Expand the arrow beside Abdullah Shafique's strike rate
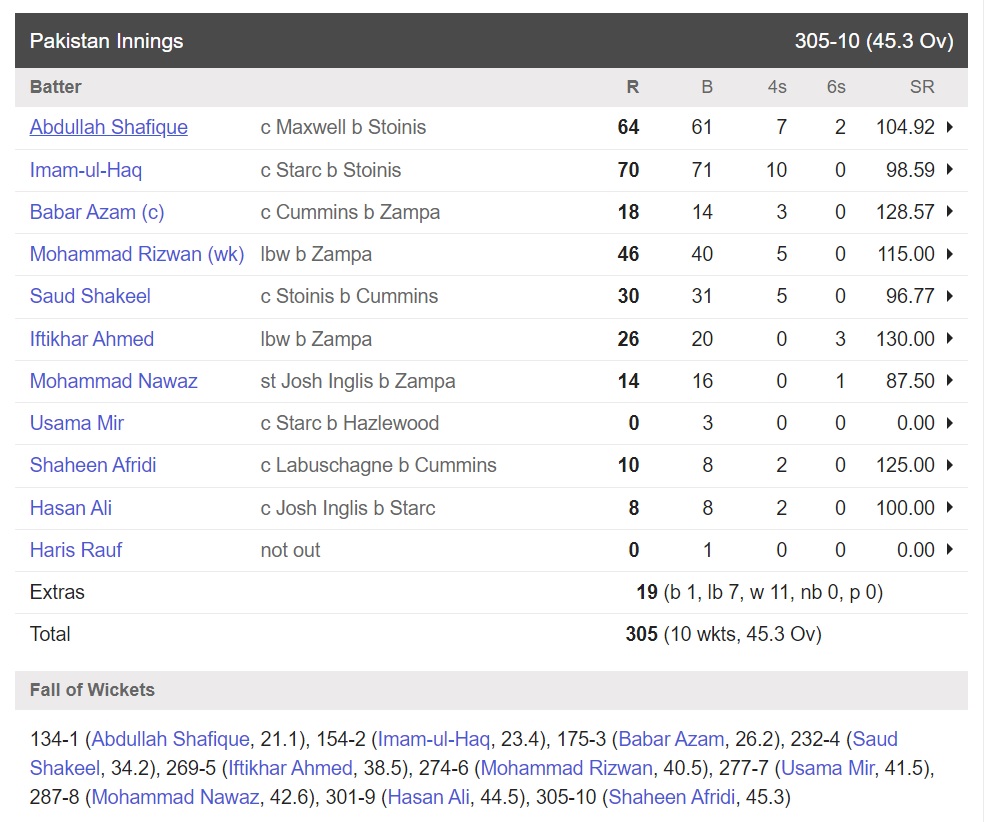 tap(948, 128)
